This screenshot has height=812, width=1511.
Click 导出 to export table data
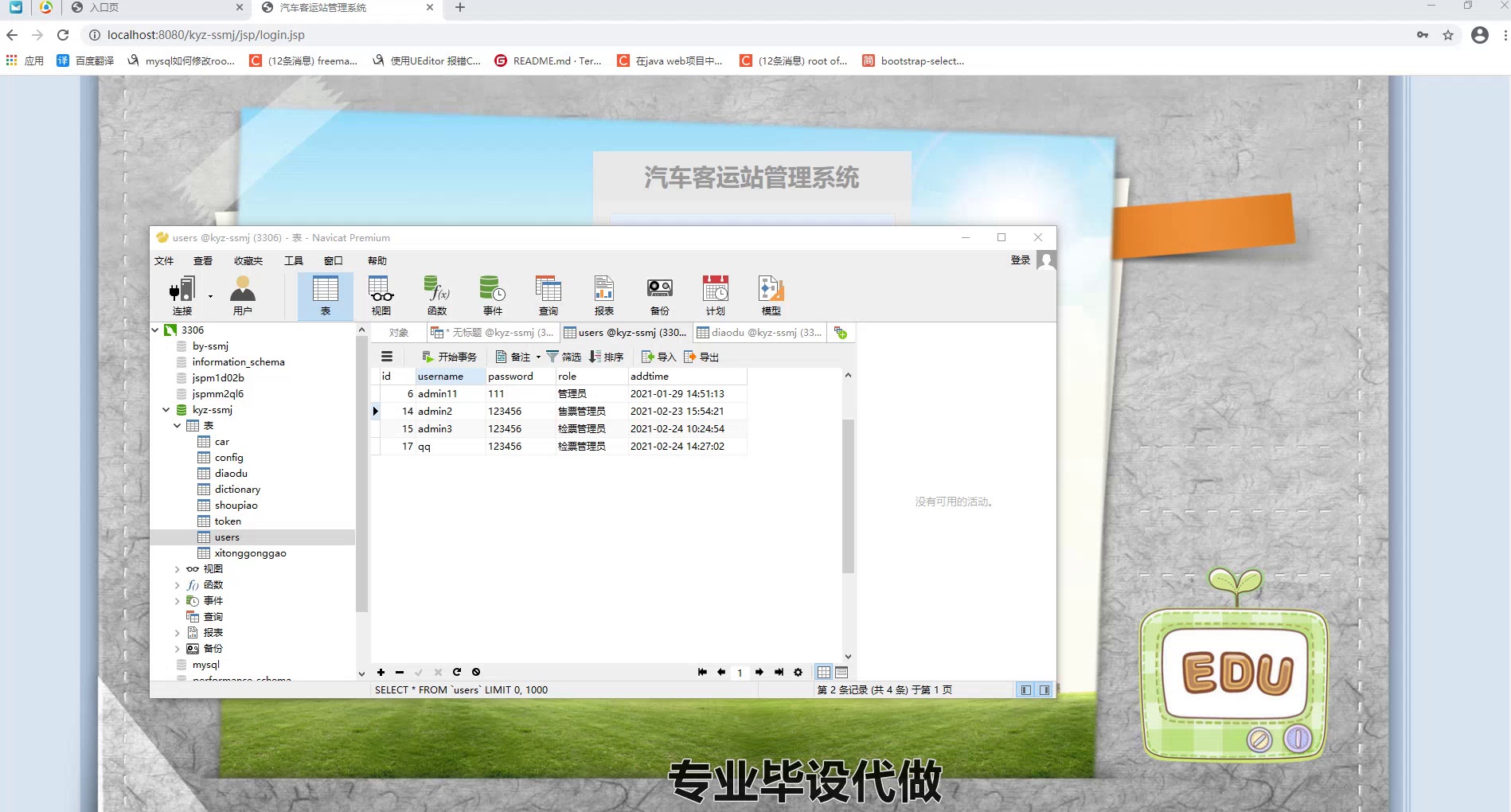point(701,356)
